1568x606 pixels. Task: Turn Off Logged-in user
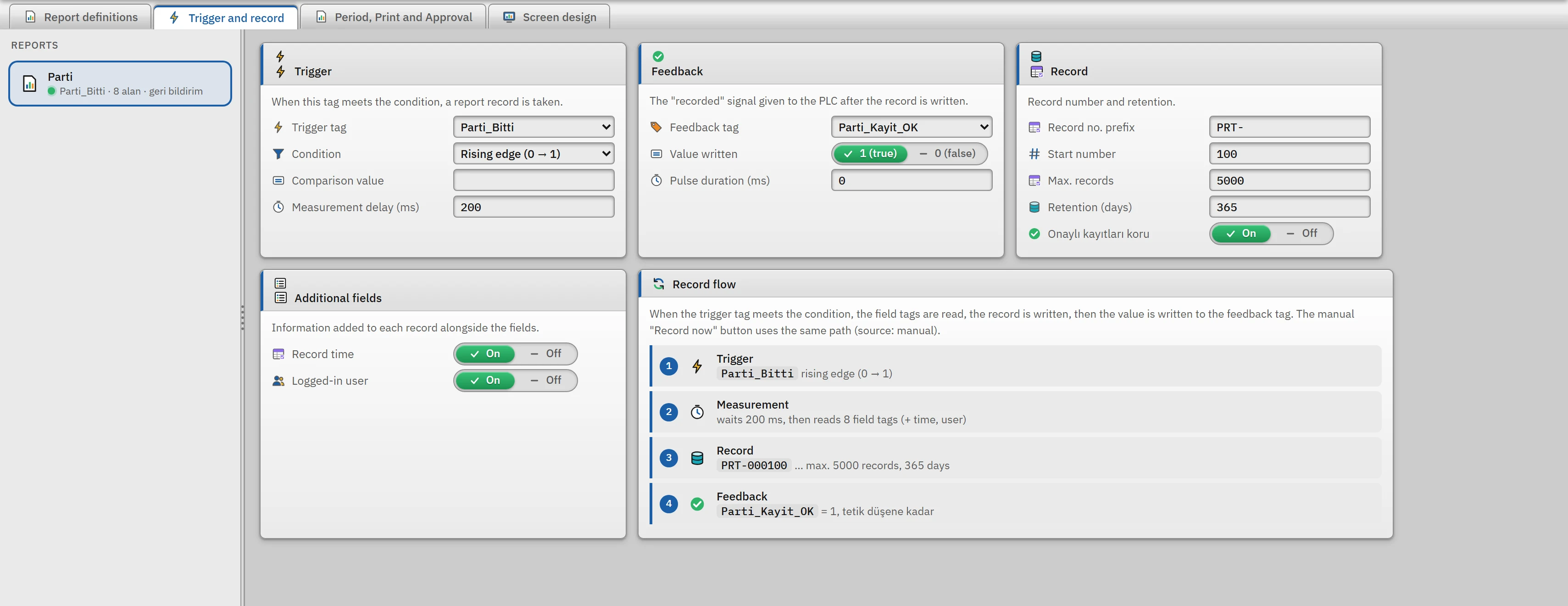tap(546, 381)
